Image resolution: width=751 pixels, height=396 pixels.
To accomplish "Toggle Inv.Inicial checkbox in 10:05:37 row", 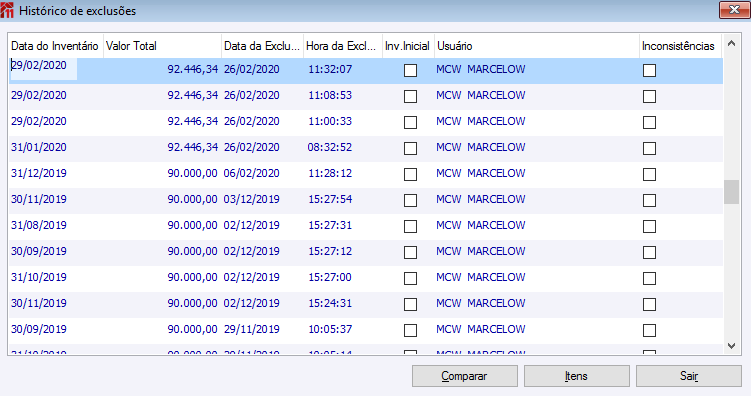I will coord(410,330).
